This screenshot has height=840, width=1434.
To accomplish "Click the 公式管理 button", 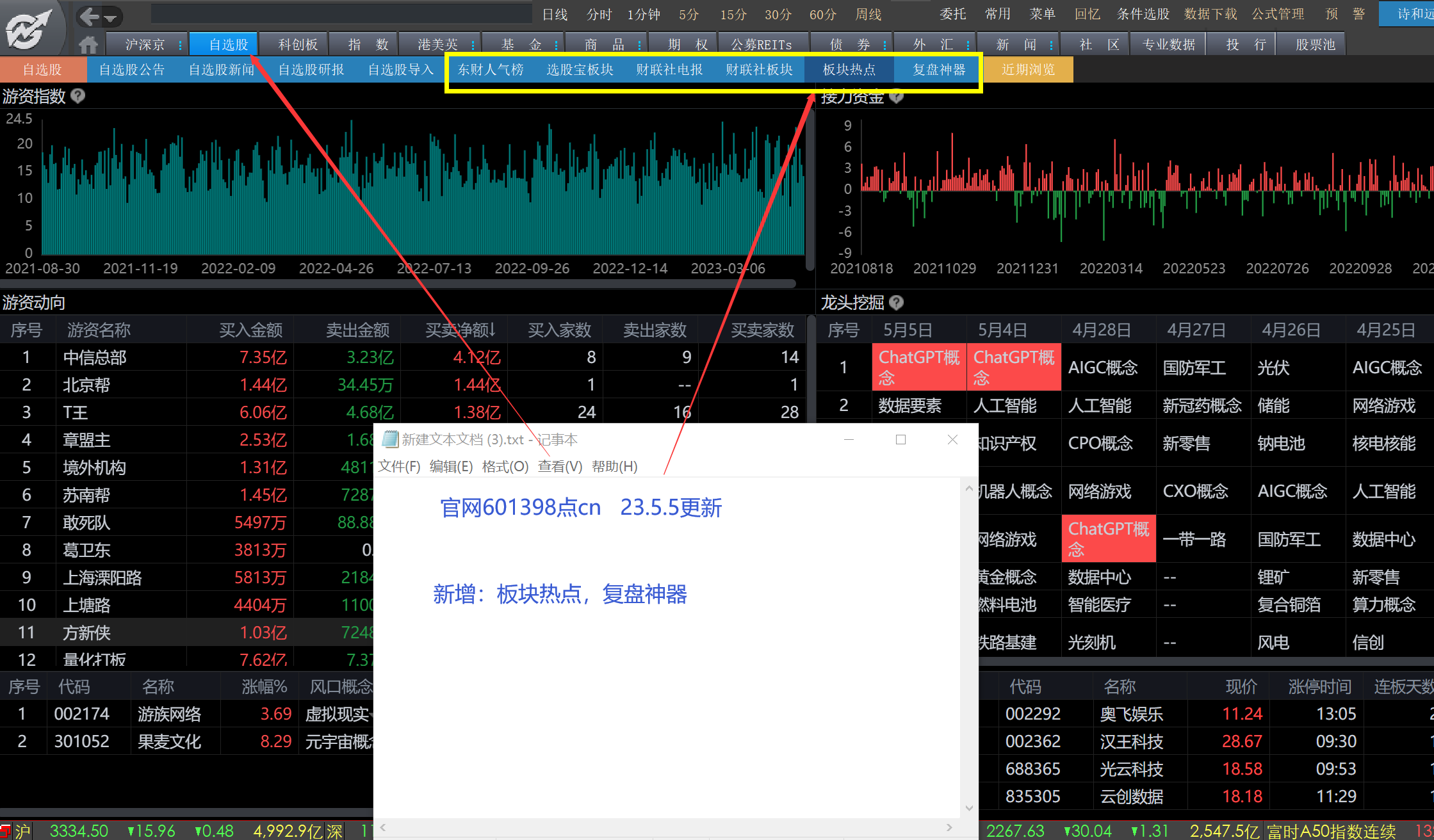I will [x=1278, y=14].
